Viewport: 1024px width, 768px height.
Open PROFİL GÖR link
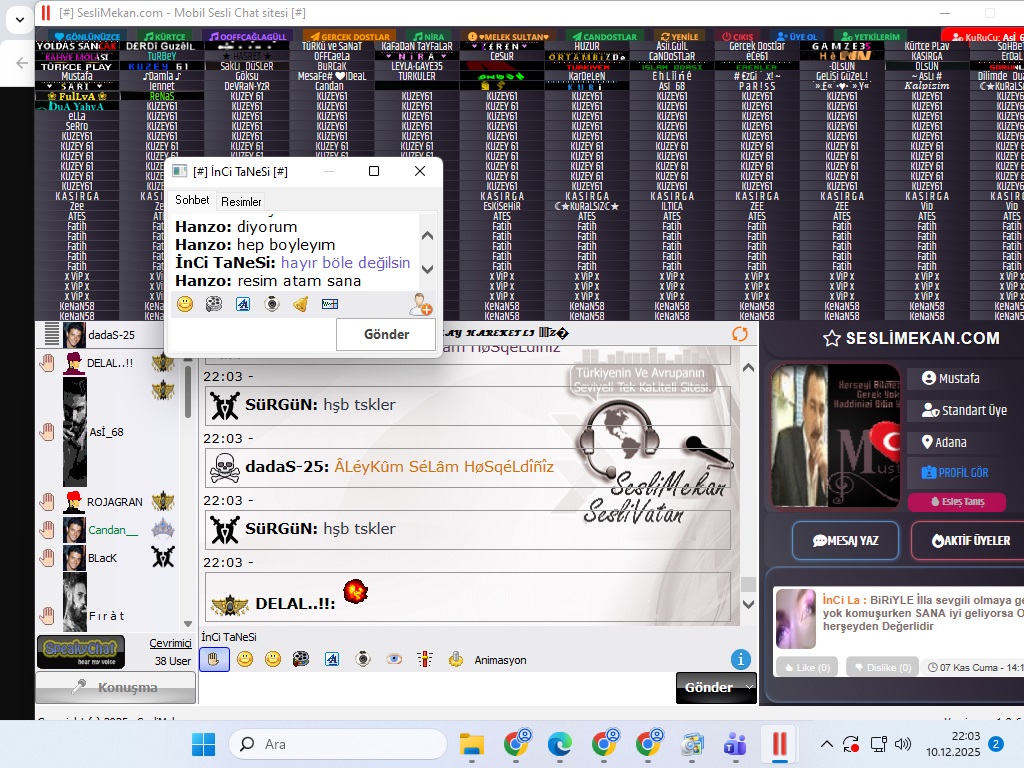pyautogui.click(x=955, y=472)
